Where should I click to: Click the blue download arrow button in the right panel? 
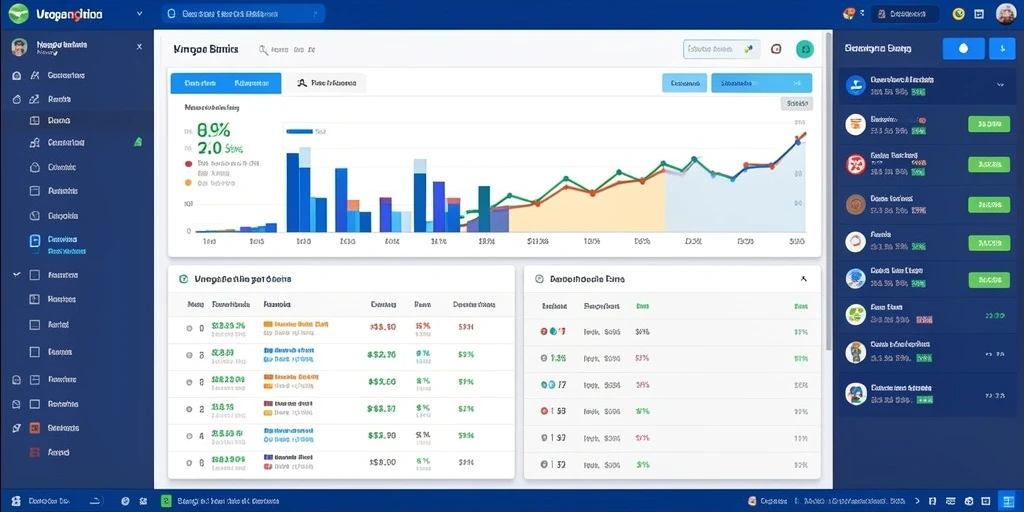pyautogui.click(x=1002, y=49)
